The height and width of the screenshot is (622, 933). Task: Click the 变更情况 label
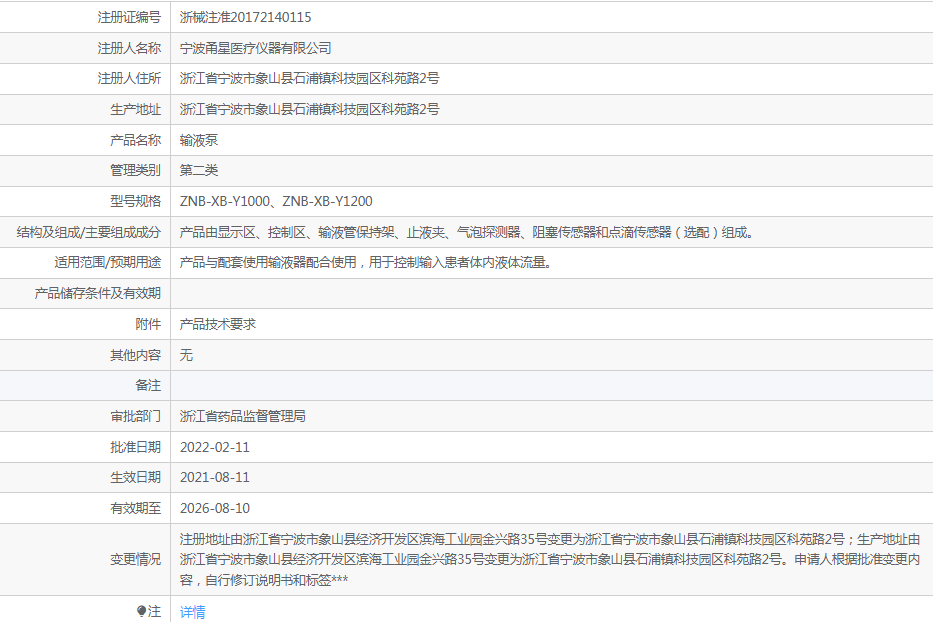pos(136,560)
